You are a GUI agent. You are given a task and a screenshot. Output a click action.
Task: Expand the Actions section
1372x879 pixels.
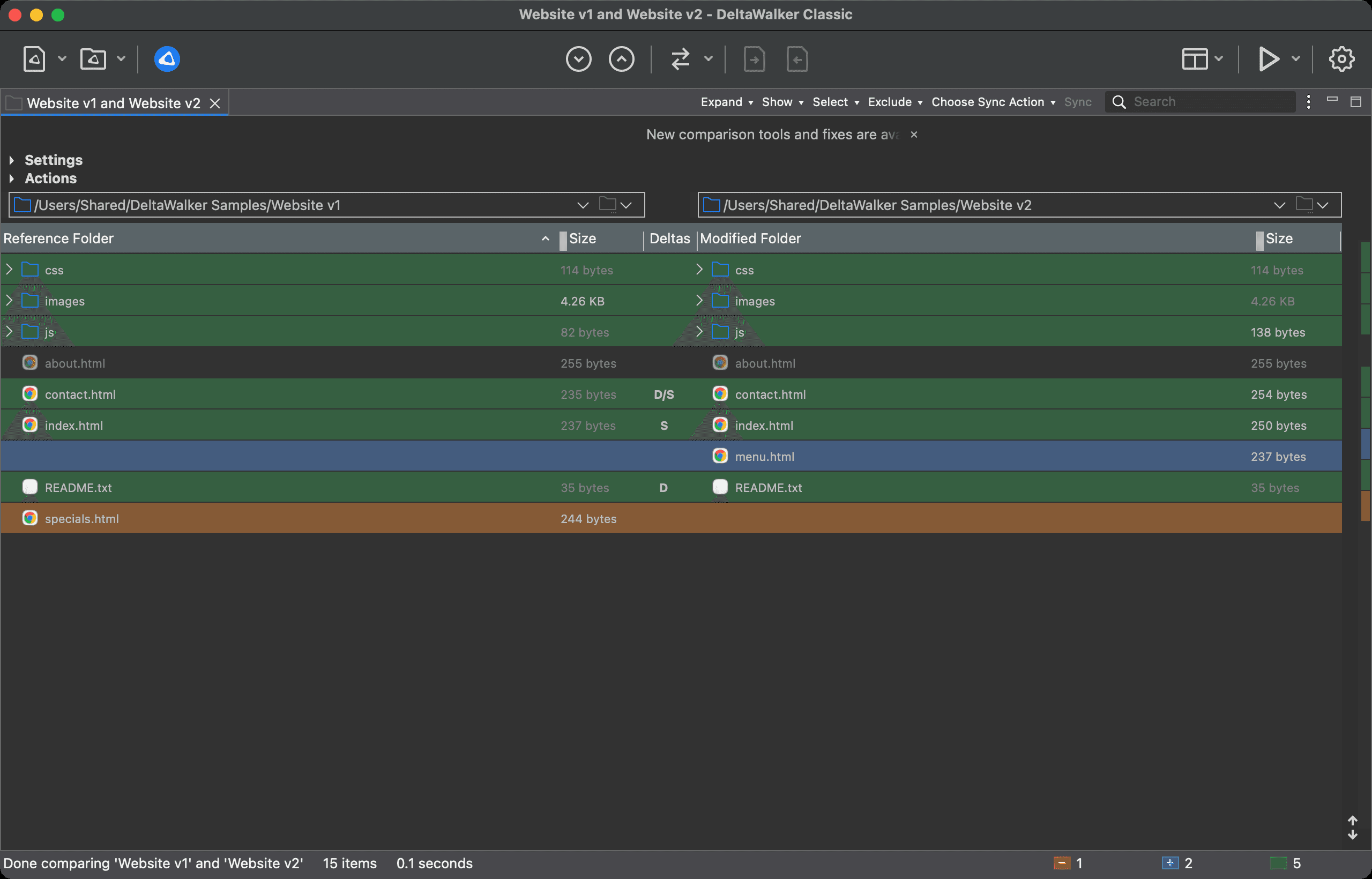11,178
